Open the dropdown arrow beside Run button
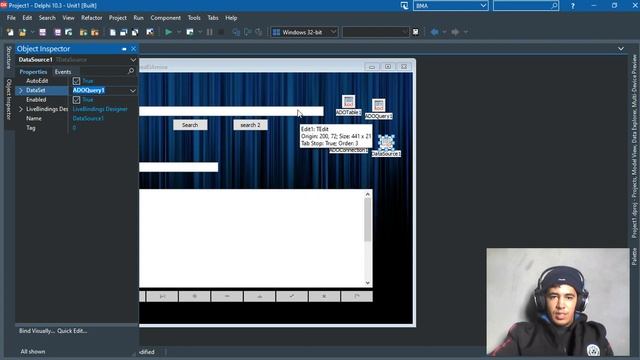 click(178, 32)
